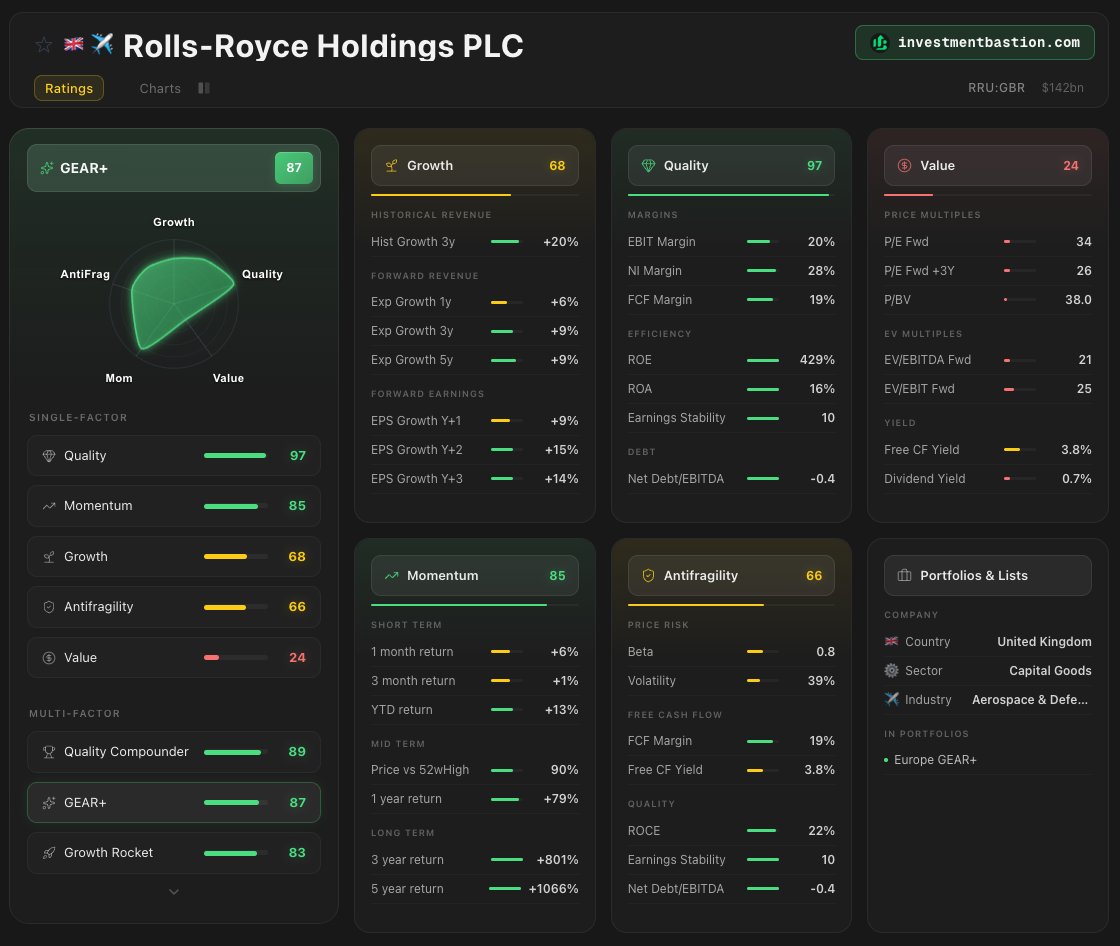Click the radar chart
The height and width of the screenshot is (946, 1120).
[x=174, y=304]
